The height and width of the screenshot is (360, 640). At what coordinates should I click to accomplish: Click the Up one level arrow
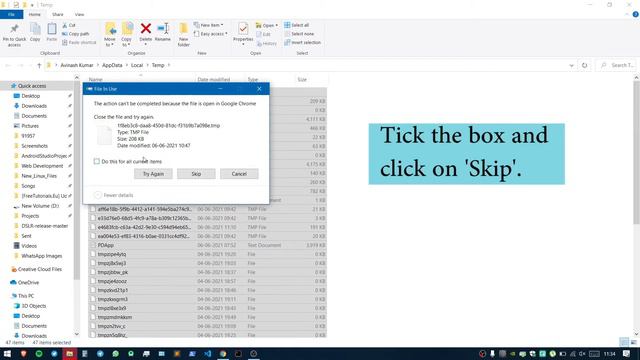click(39, 65)
